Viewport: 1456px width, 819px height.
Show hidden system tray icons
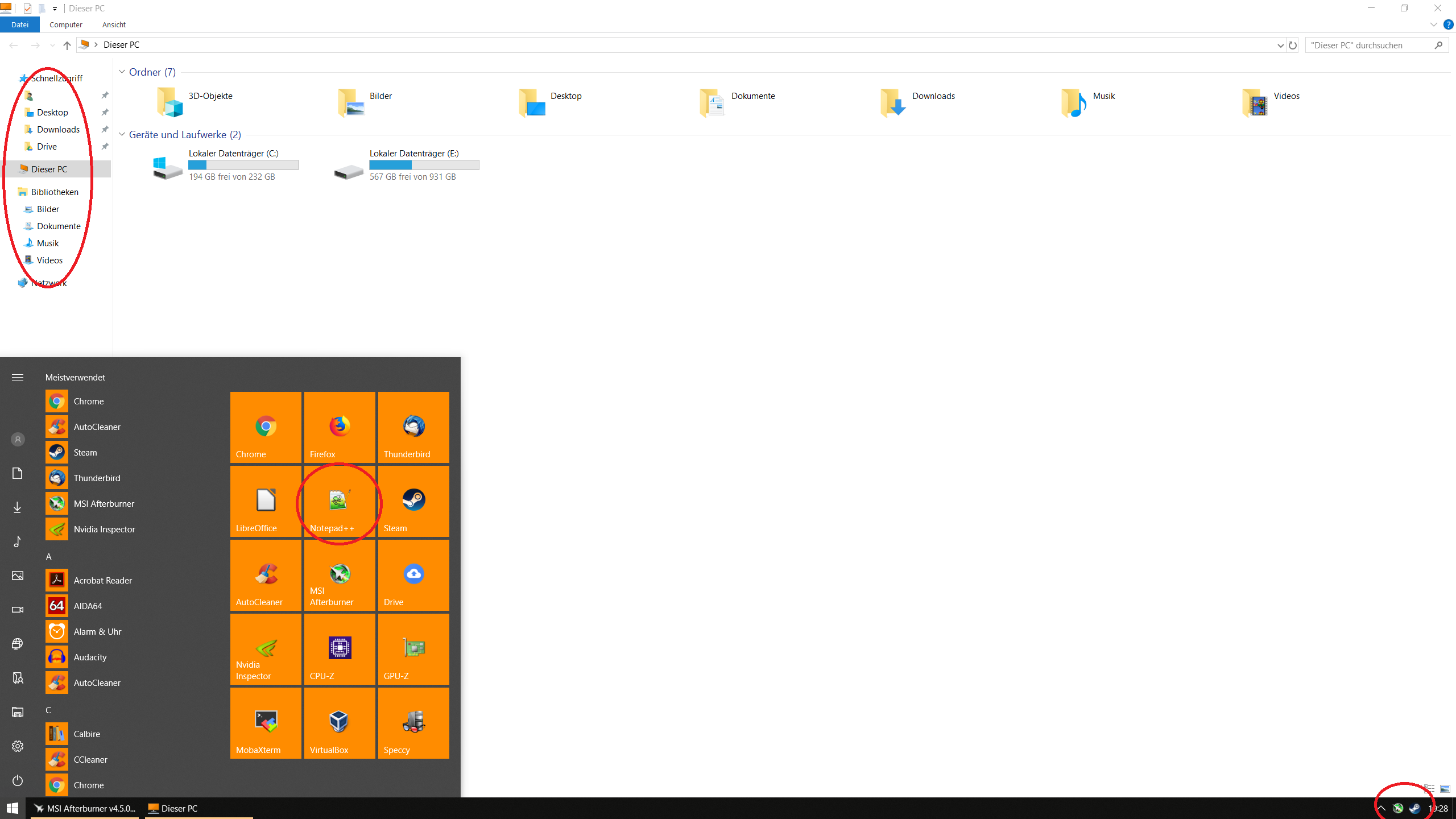[1381, 808]
